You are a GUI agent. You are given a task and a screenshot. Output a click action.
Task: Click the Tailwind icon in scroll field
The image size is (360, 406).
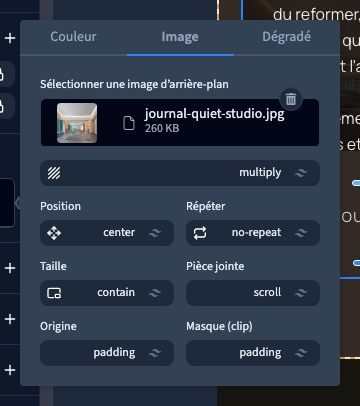tap(301, 293)
